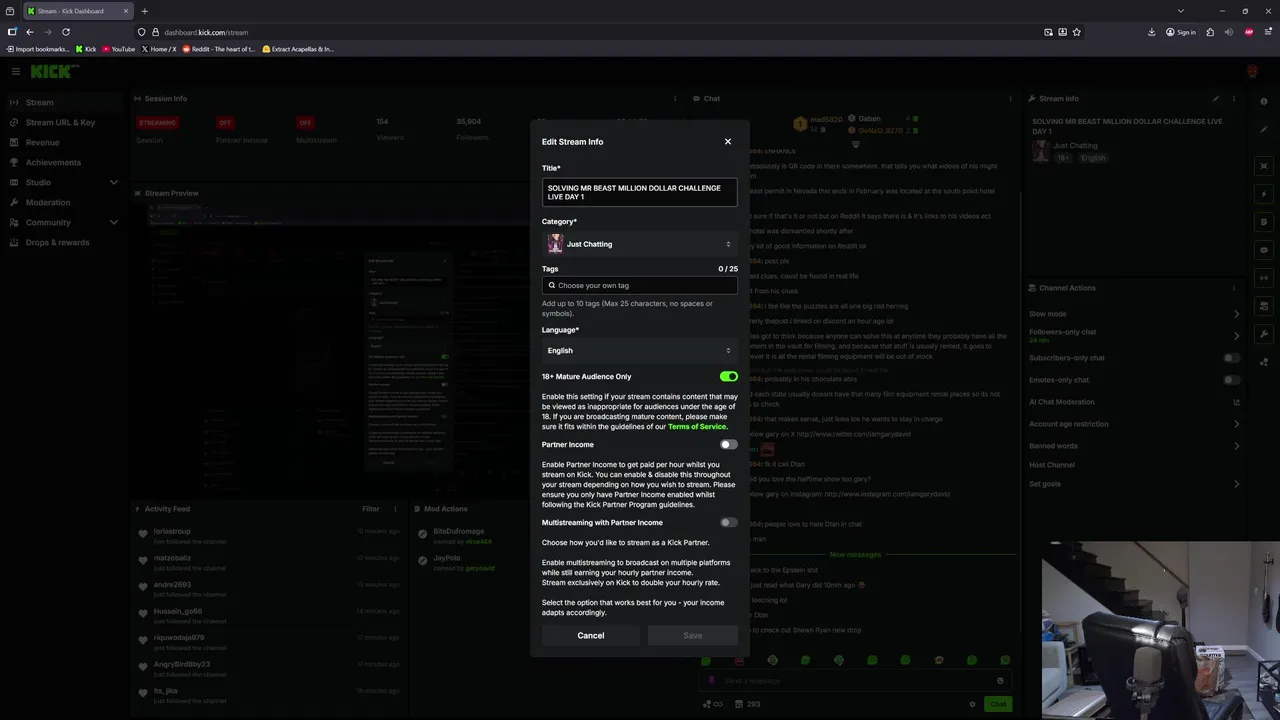This screenshot has height=720, width=1280.
Task: Click the Cancel button in dialog
Action: point(591,636)
